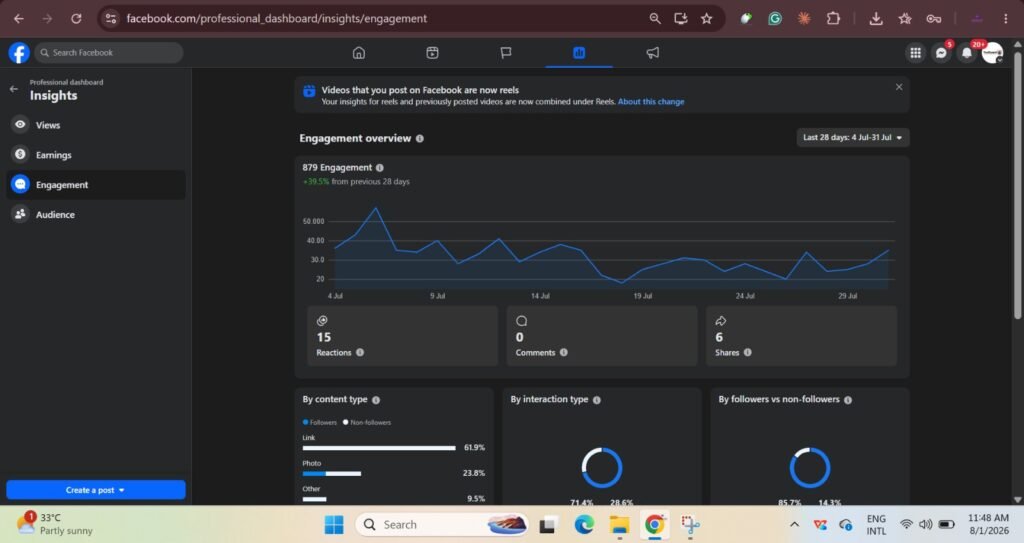
Task: Open the Ad Center megaphone icon
Action: pyautogui.click(x=652, y=53)
